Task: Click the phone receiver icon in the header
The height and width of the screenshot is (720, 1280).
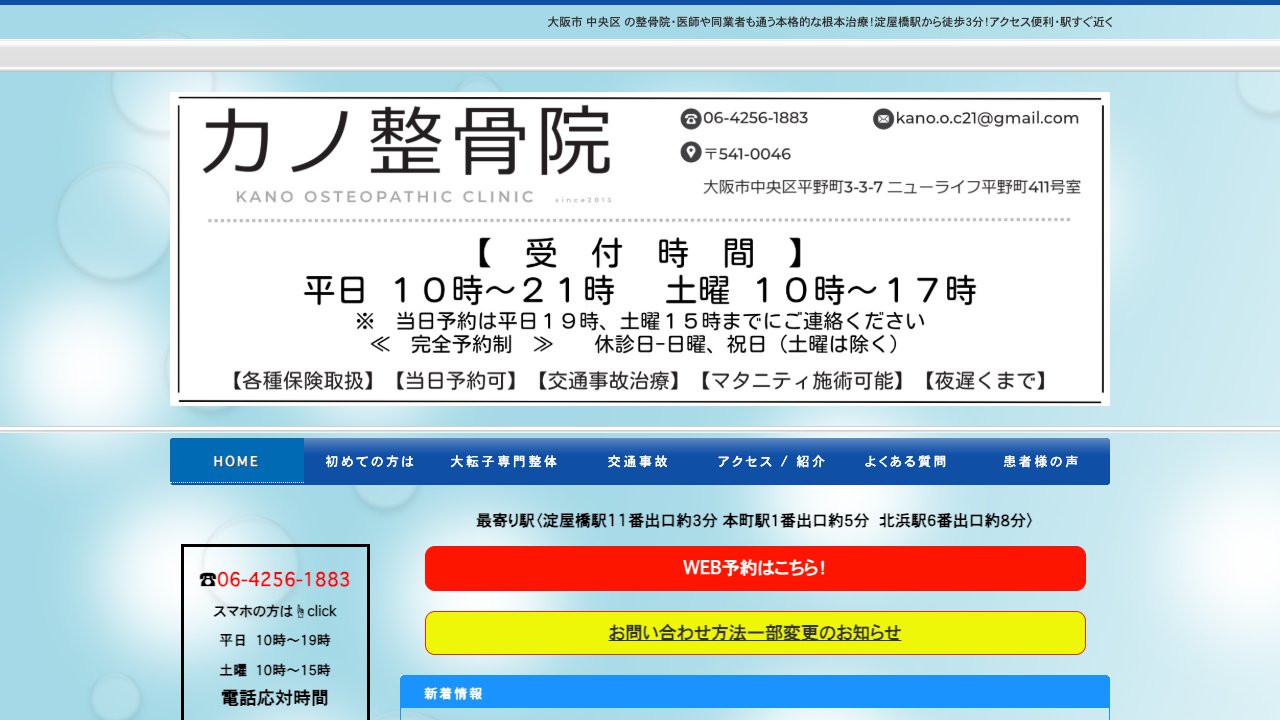Action: tap(691, 119)
